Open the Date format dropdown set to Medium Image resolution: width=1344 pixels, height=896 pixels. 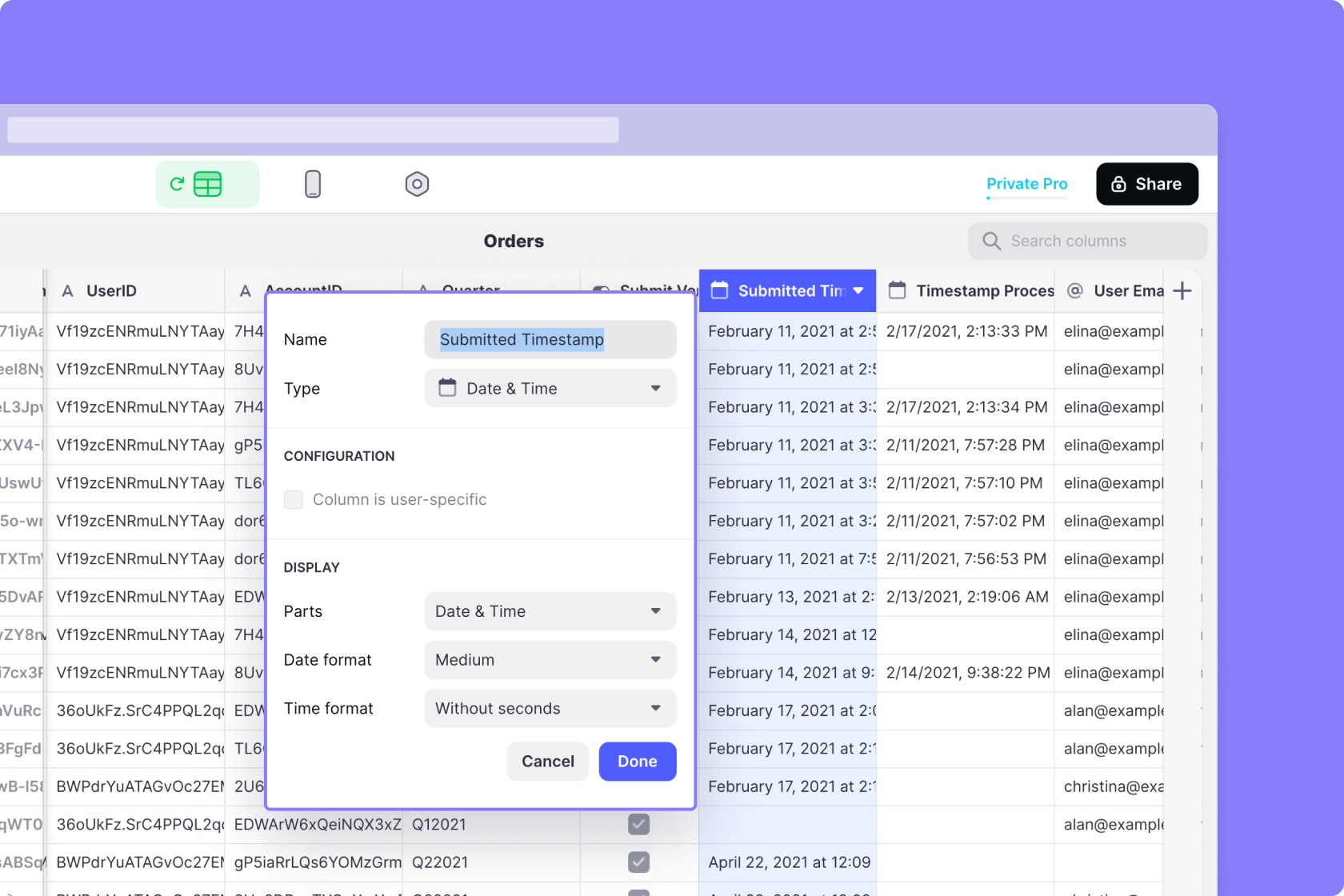pos(550,660)
